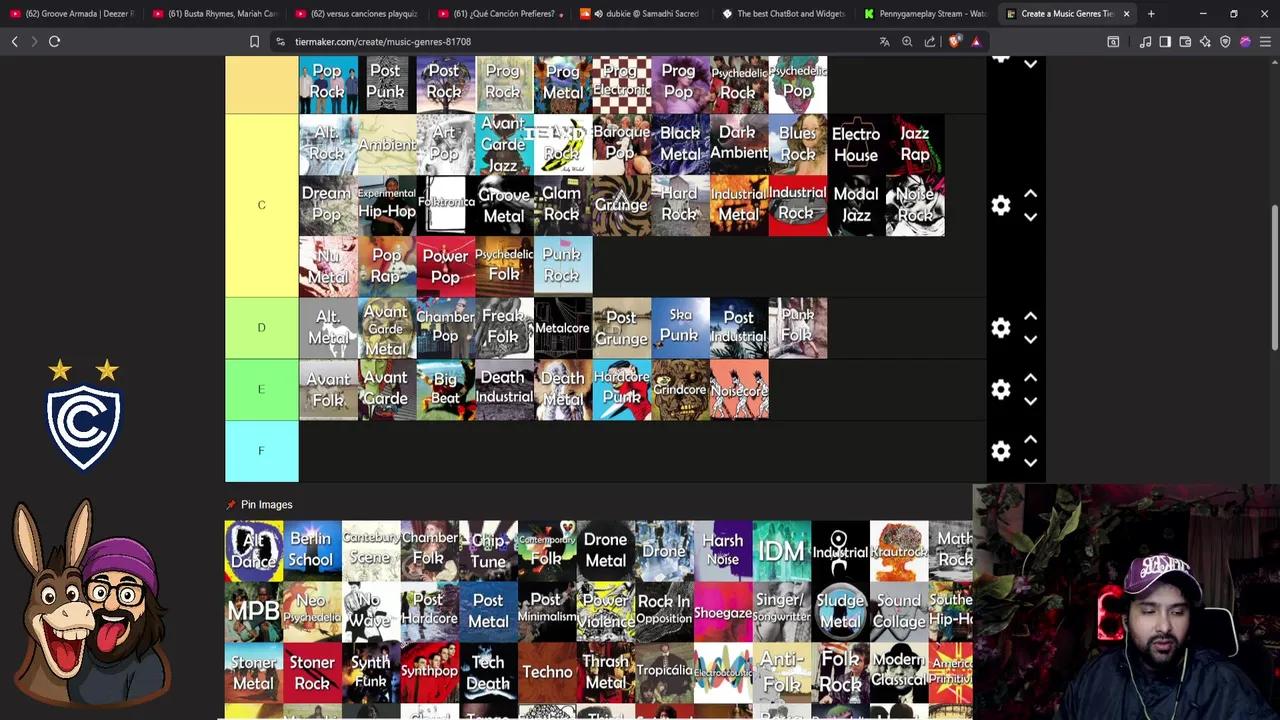Screen dimensions: 1280x720
Task: Open a new browser tab with plus
Action: [1151, 14]
